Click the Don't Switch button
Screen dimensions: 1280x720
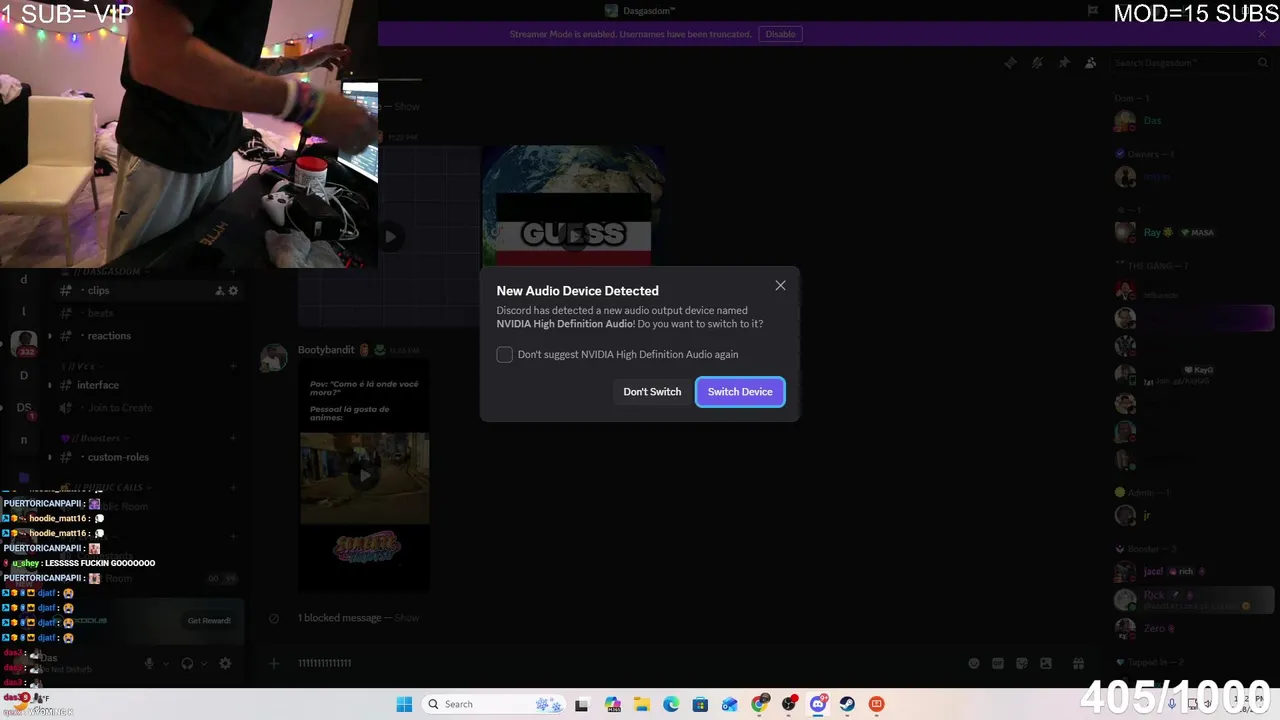pos(652,392)
